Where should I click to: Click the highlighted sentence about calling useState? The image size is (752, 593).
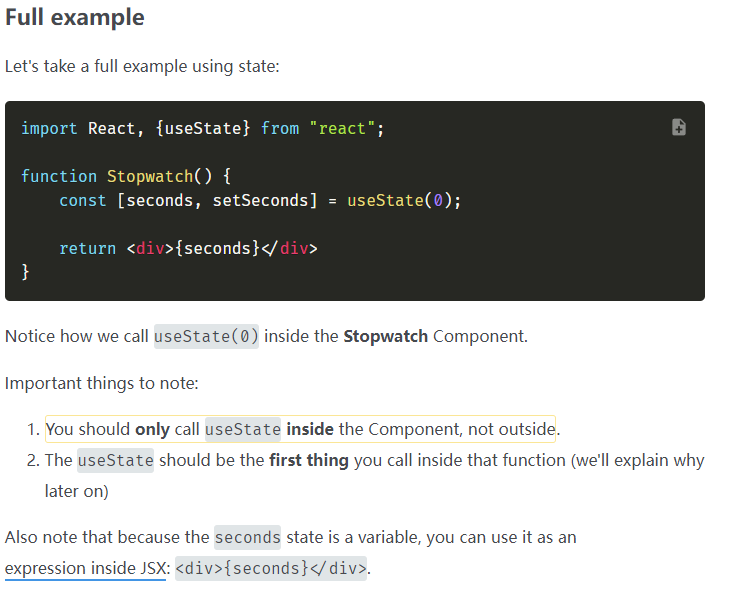tap(300, 430)
